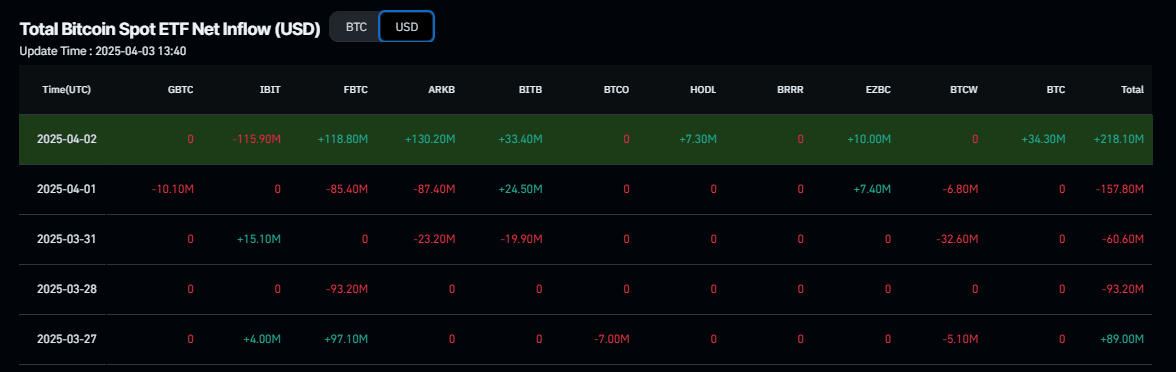The width and height of the screenshot is (1176, 372).
Task: Click the -157.80M total value
Action: point(1120,189)
